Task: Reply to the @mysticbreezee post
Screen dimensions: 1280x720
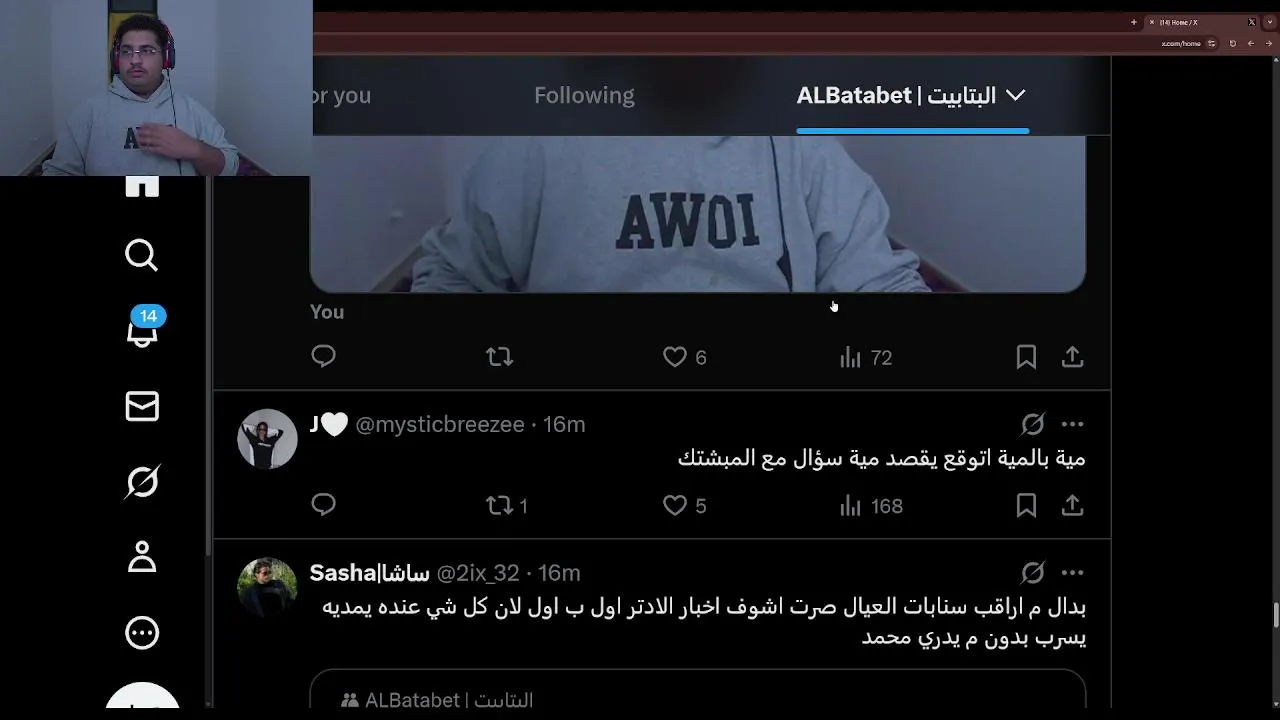Action: tap(323, 505)
